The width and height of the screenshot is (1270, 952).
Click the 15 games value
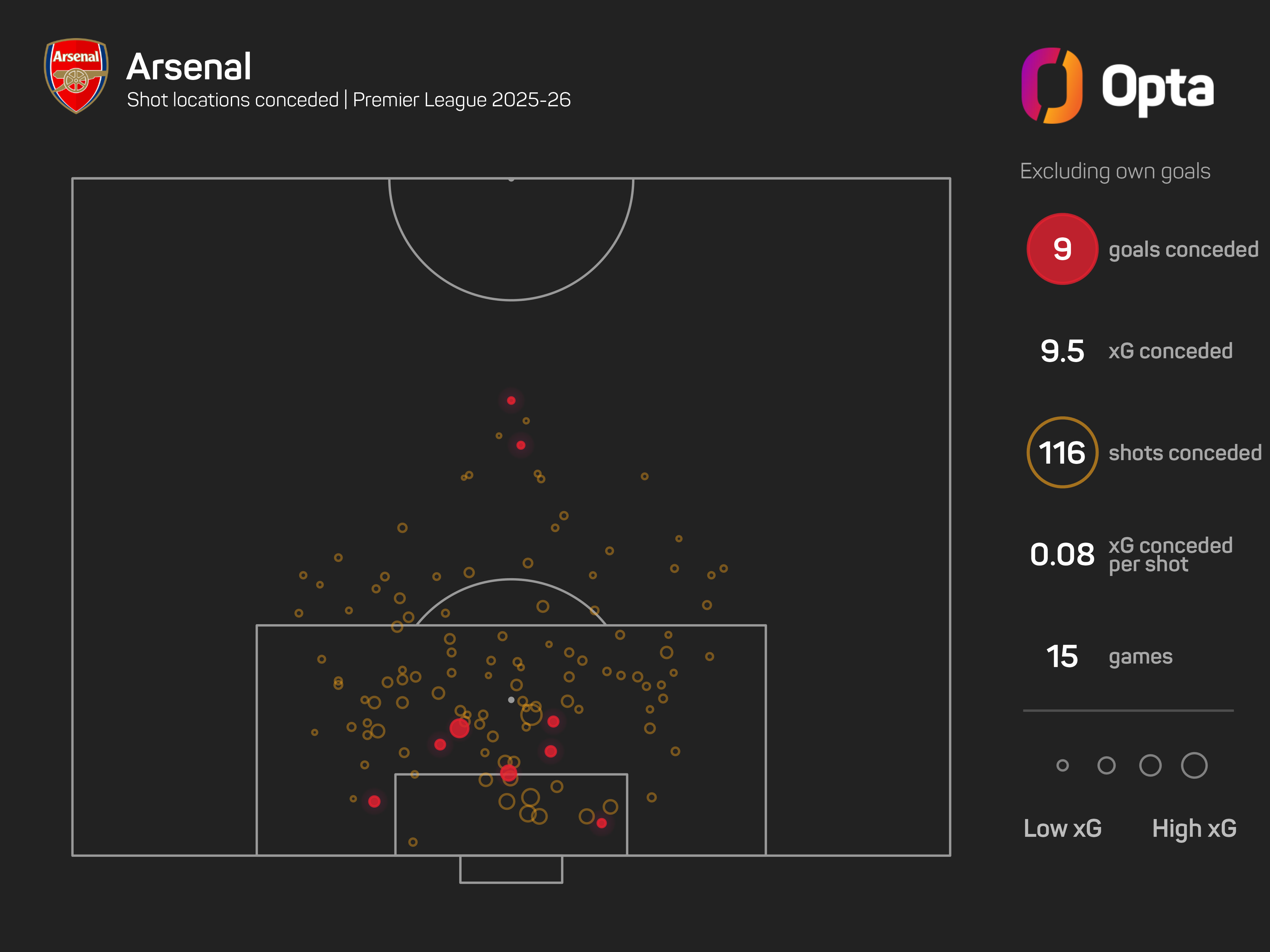1062,657
